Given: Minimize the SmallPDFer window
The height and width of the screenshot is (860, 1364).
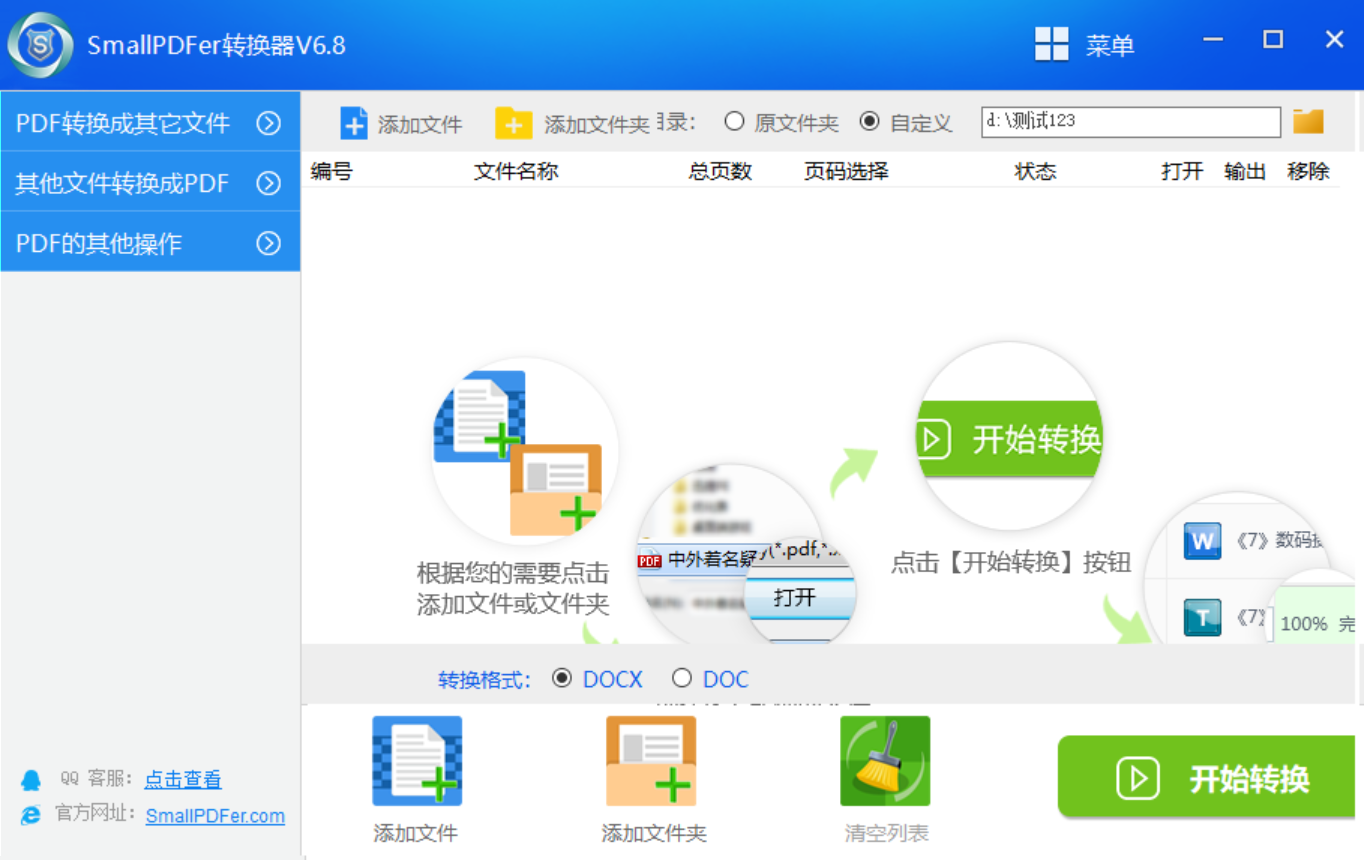Looking at the screenshot, I should click(x=1213, y=40).
